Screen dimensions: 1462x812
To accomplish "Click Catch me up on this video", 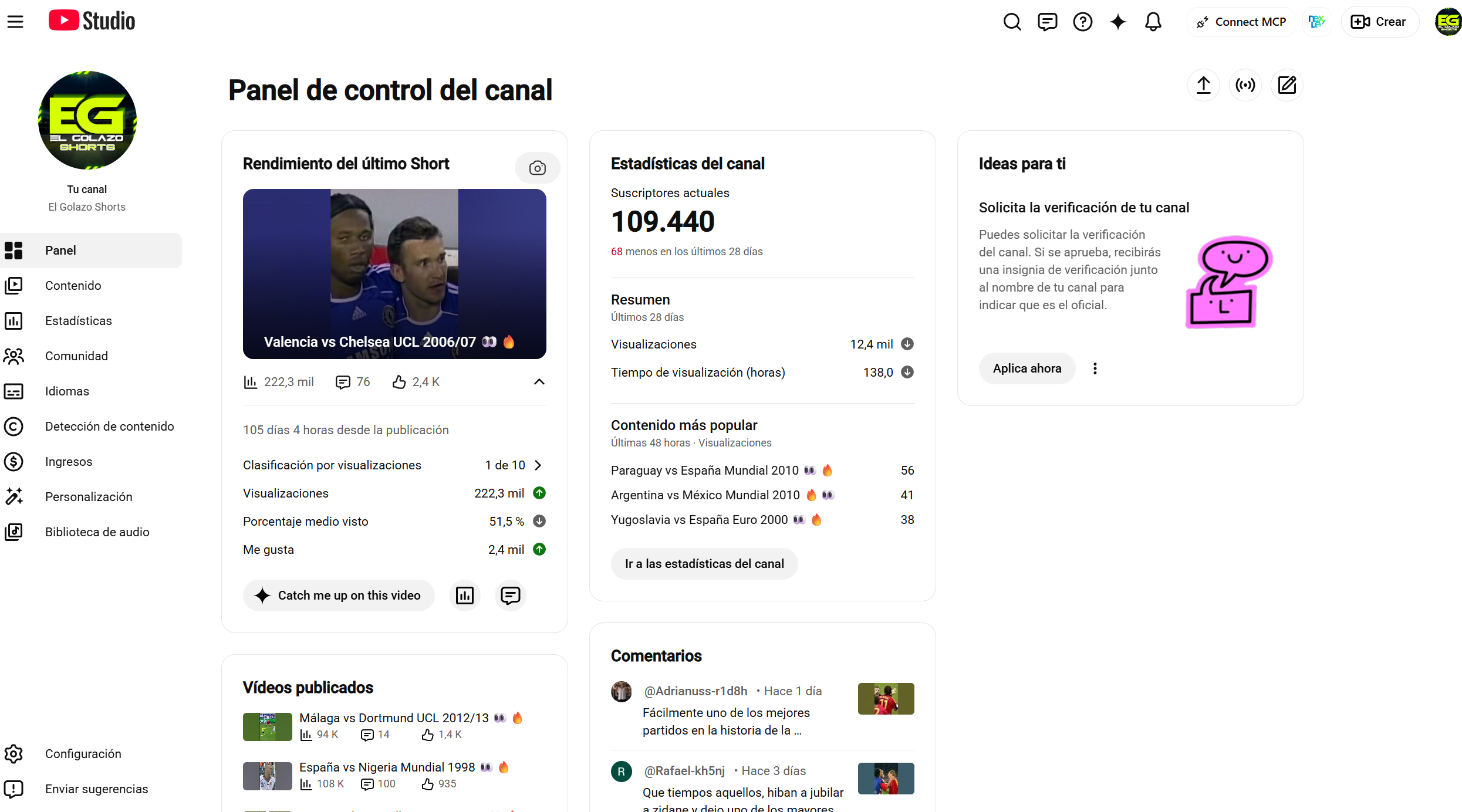I will 339,596.
